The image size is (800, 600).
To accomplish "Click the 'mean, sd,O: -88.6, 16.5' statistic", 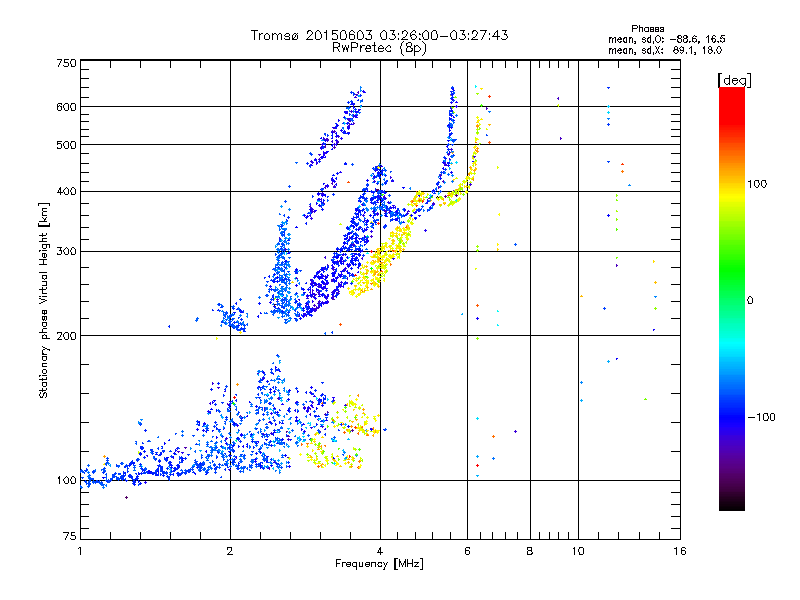I will tap(667, 39).
